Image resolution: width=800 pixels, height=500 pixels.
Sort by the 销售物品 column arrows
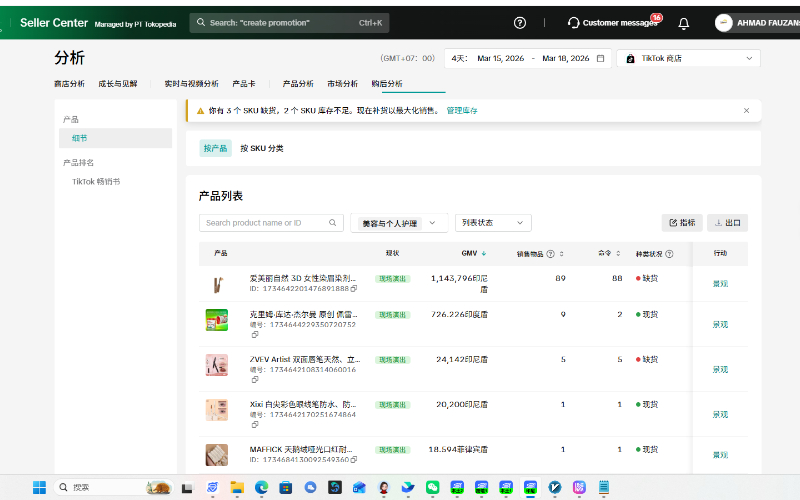tap(561, 254)
